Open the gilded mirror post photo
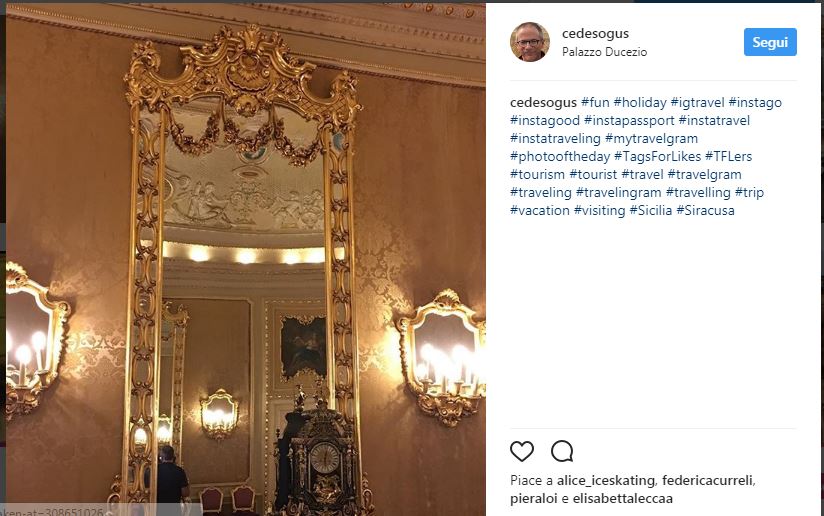824x516 pixels. [x=245, y=259]
